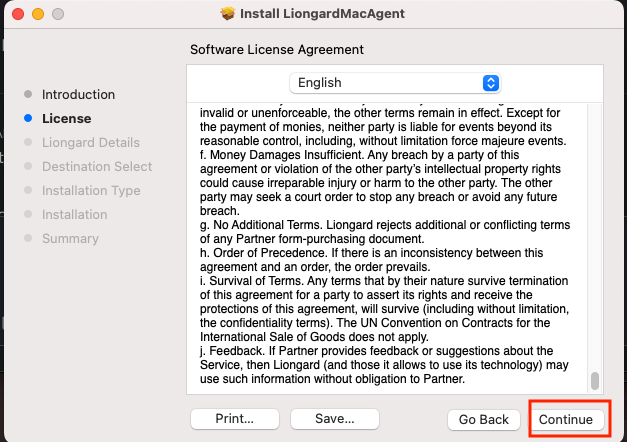Click the red close window button
Screen dimensions: 627x442
tap(18, 14)
